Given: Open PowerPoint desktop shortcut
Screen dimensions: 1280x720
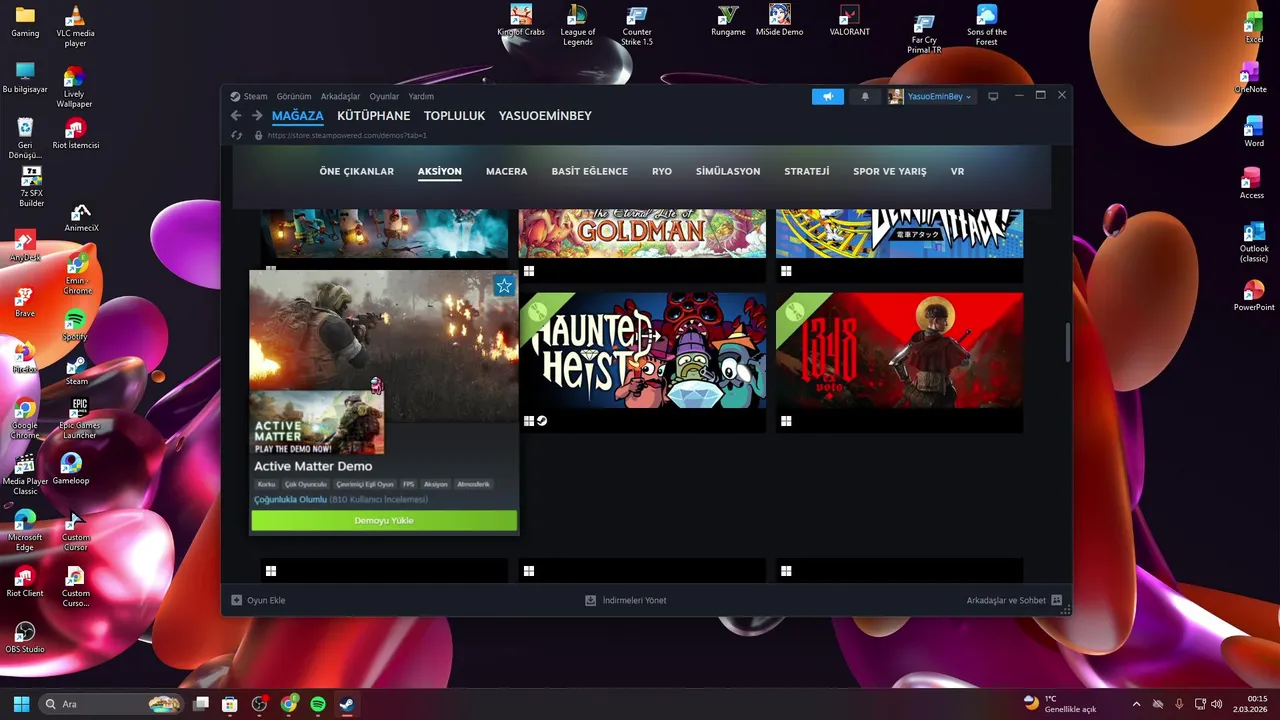Looking at the screenshot, I should point(1254,296).
